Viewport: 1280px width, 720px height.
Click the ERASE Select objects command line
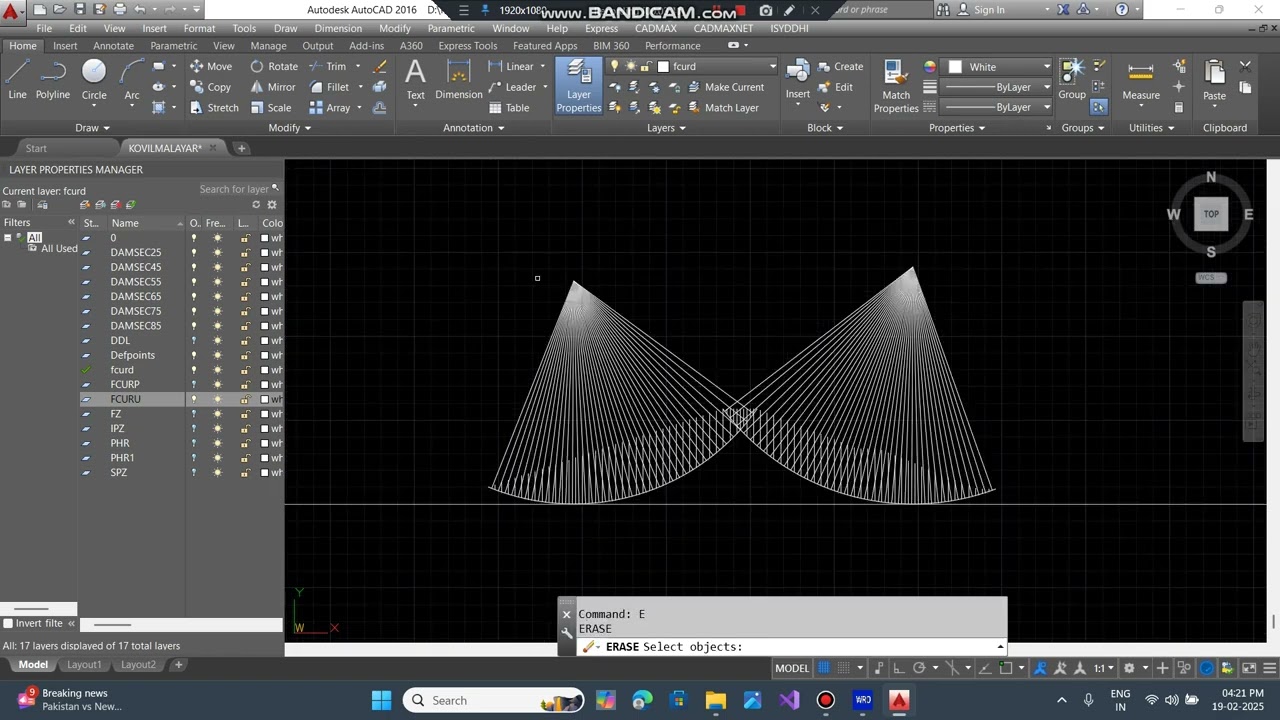782,647
